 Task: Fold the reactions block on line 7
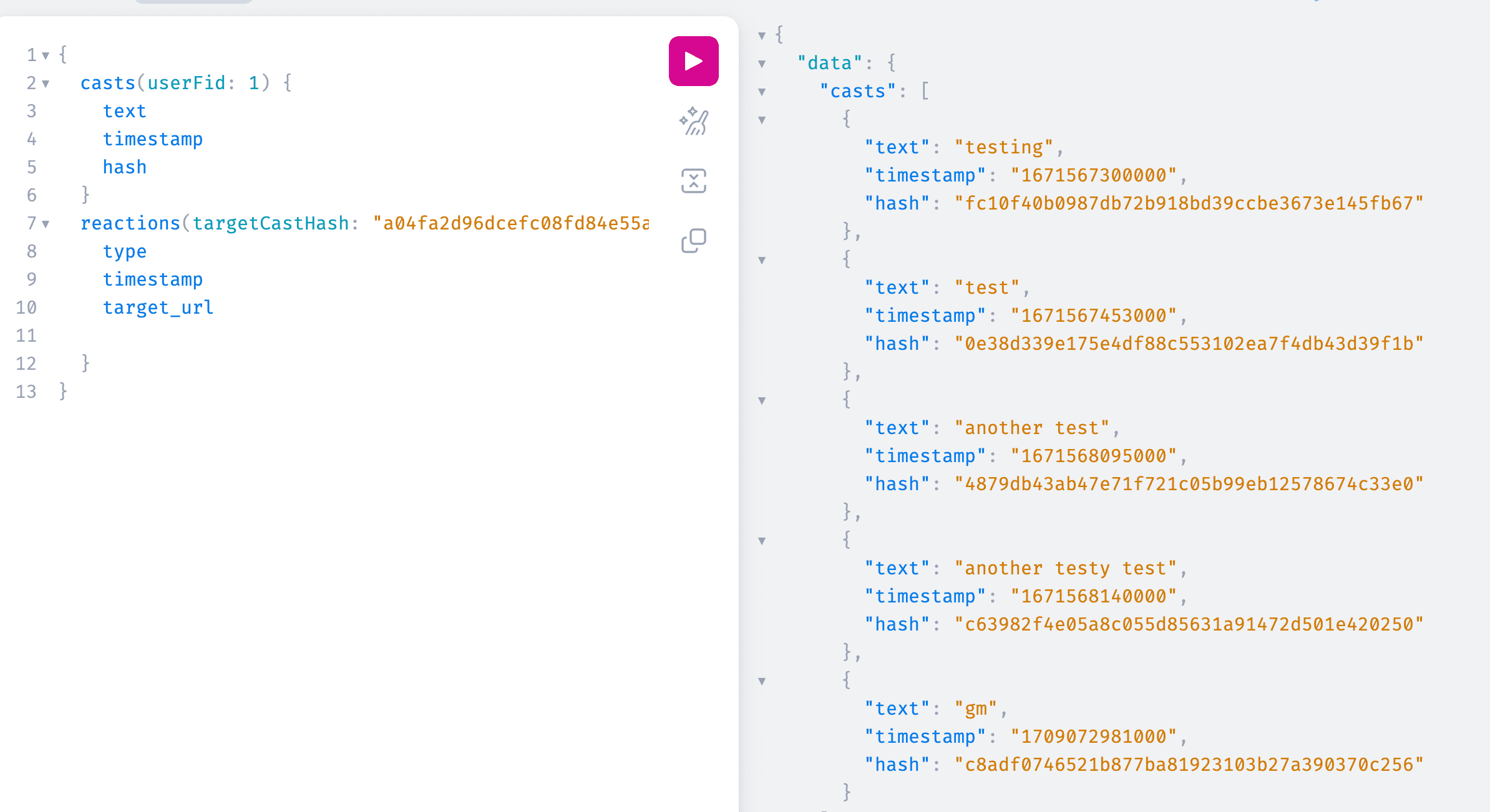coord(46,224)
